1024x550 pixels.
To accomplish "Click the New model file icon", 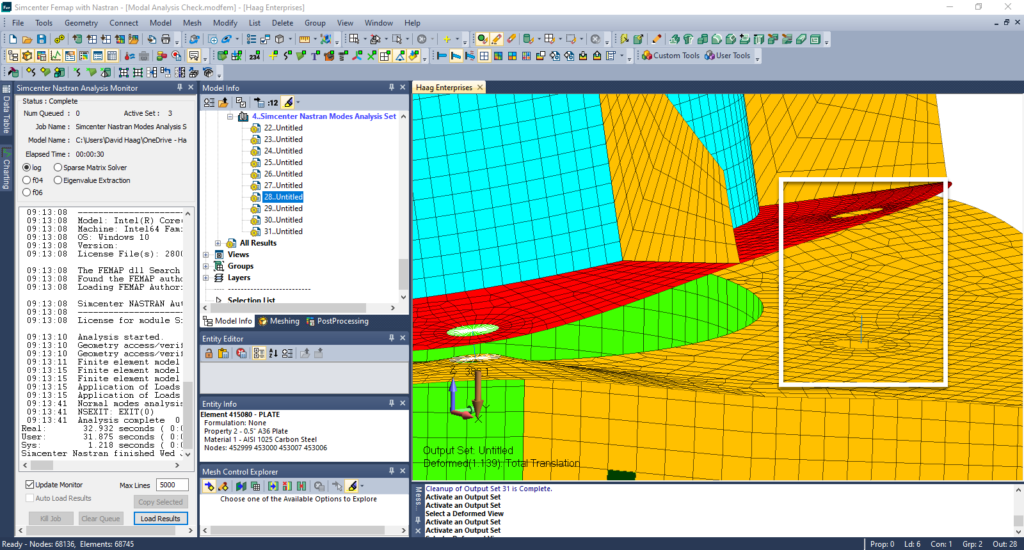I will pyautogui.click(x=13, y=39).
